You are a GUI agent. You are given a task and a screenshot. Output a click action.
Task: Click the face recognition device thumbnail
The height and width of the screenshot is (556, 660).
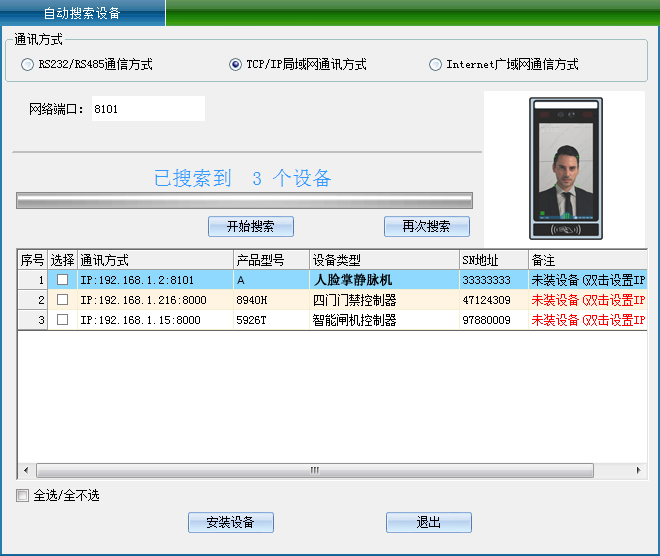click(566, 168)
